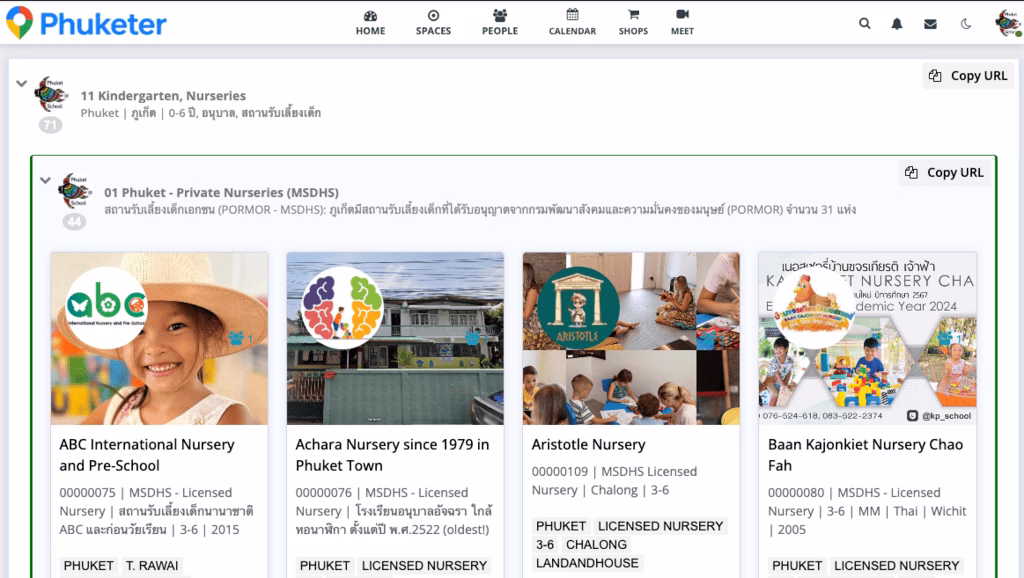Open the user profile avatar
This screenshot has width=1024, height=578.
1008,23
